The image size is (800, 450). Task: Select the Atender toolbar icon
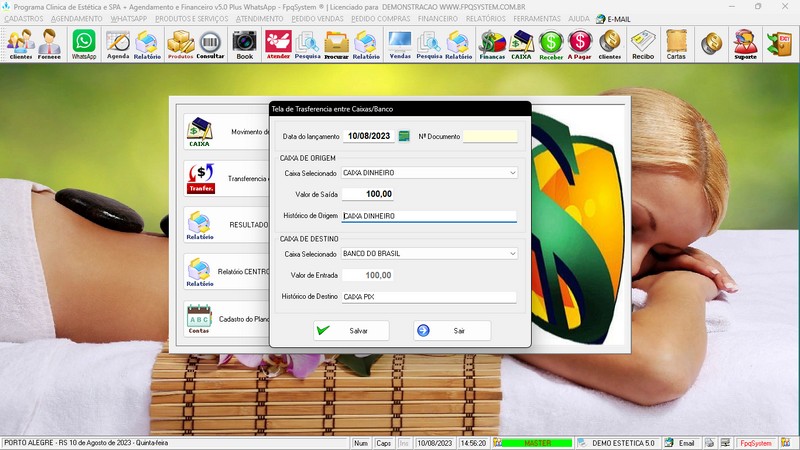pyautogui.click(x=278, y=44)
